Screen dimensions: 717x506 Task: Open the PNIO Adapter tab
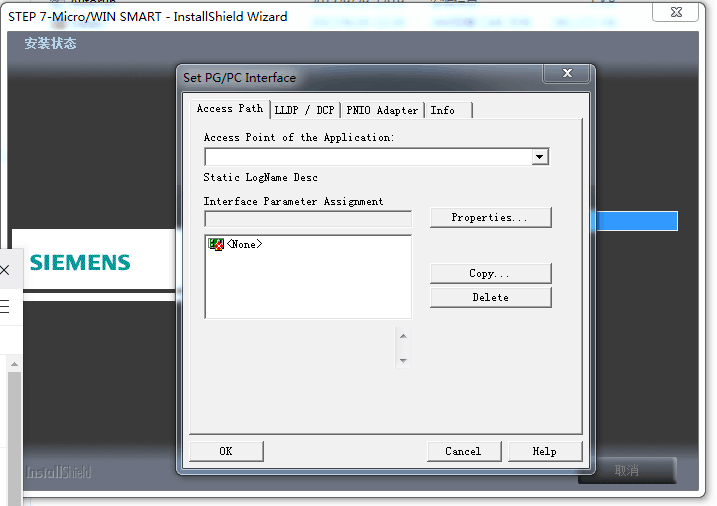coord(382,110)
